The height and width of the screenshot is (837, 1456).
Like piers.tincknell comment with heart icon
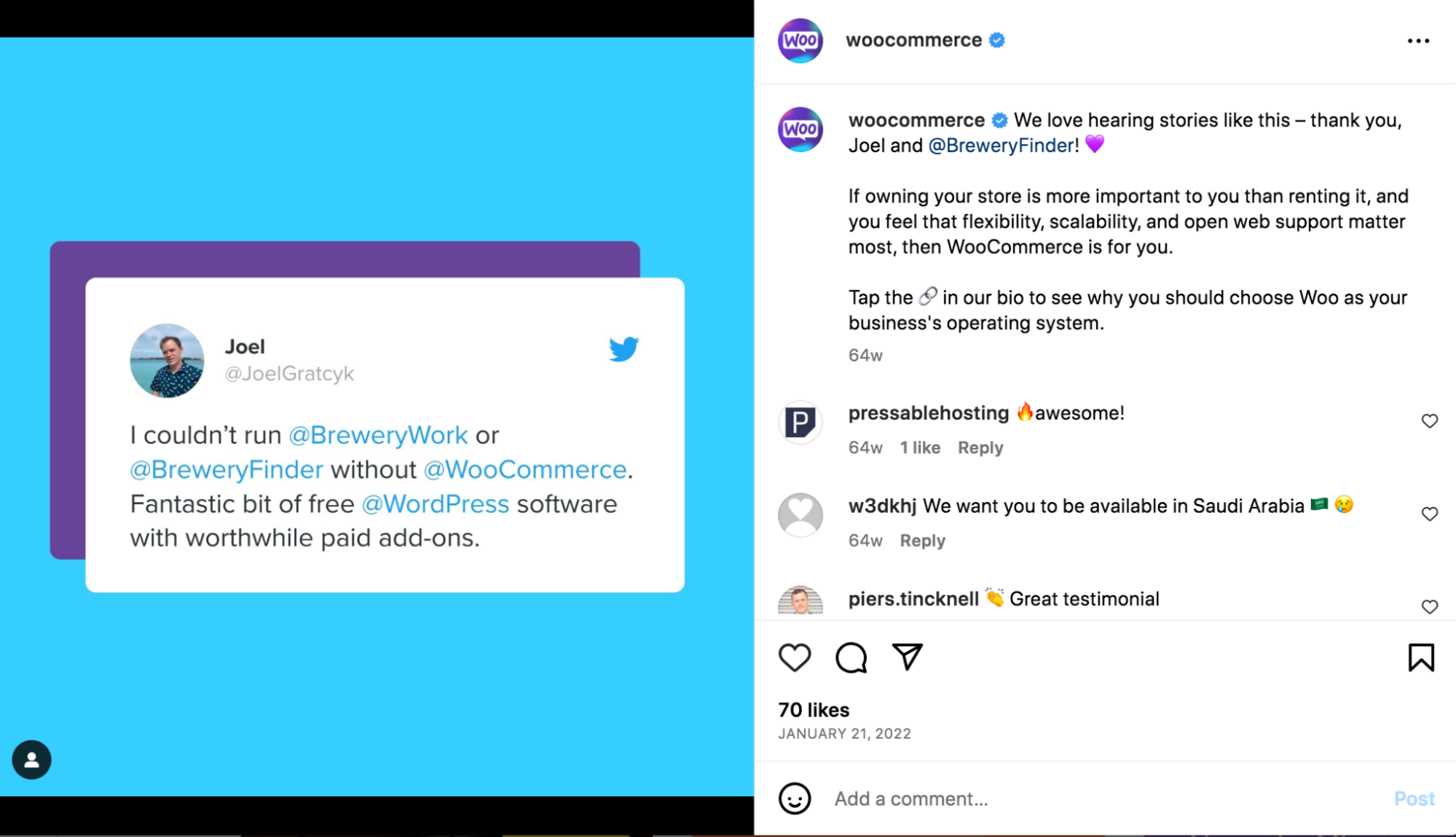pyautogui.click(x=1429, y=606)
